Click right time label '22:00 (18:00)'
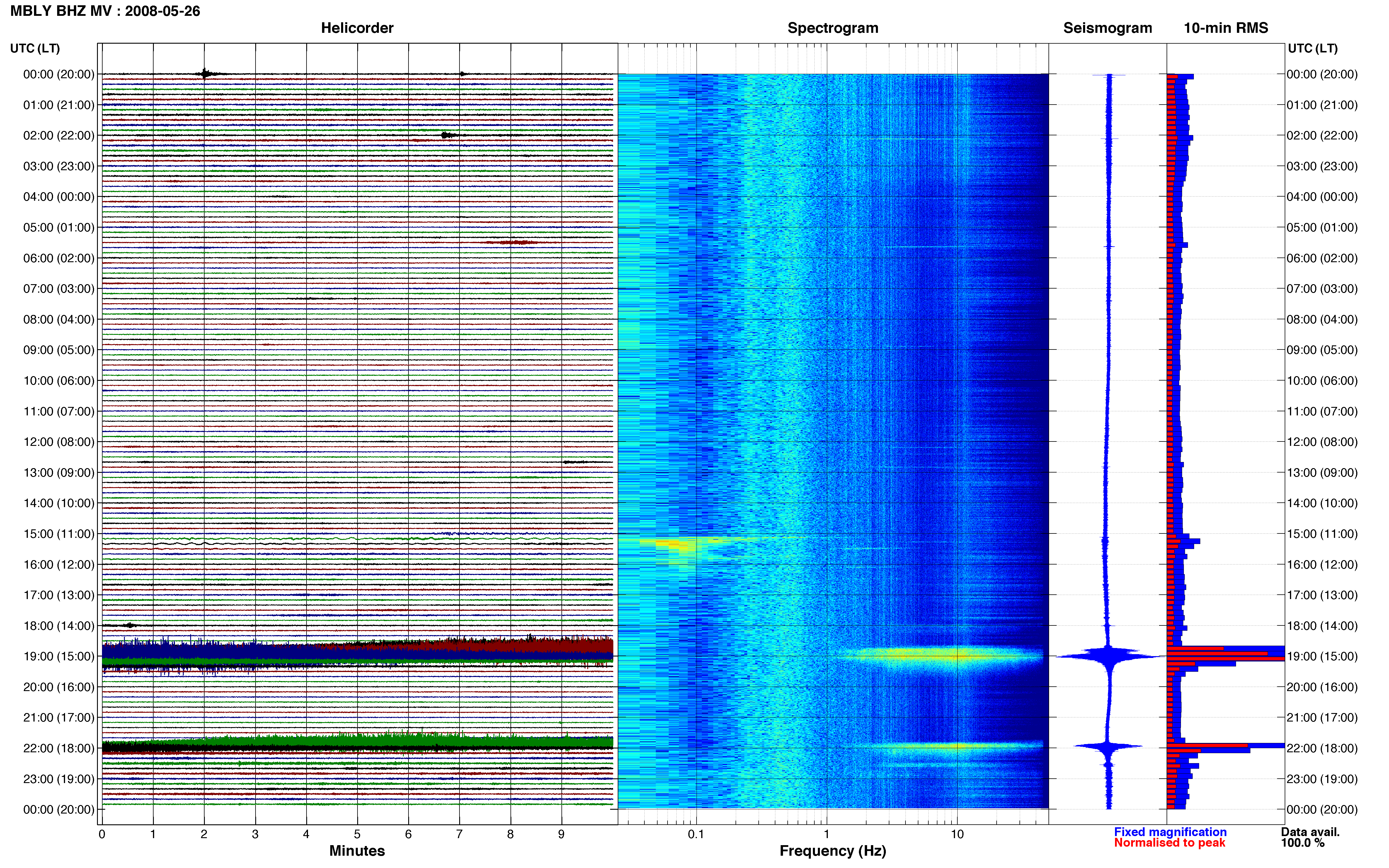This screenshot has height=868, width=1389. click(x=1322, y=748)
